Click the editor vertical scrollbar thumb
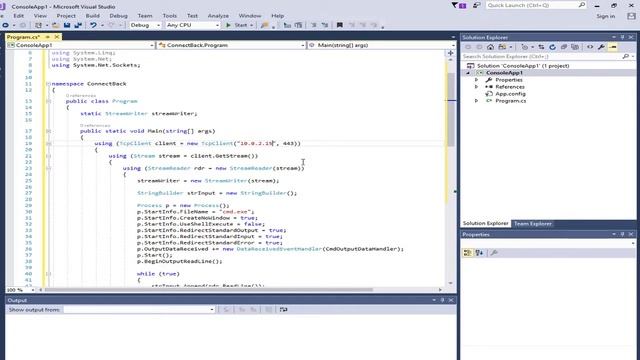This screenshot has height=360, width=640. click(451, 109)
